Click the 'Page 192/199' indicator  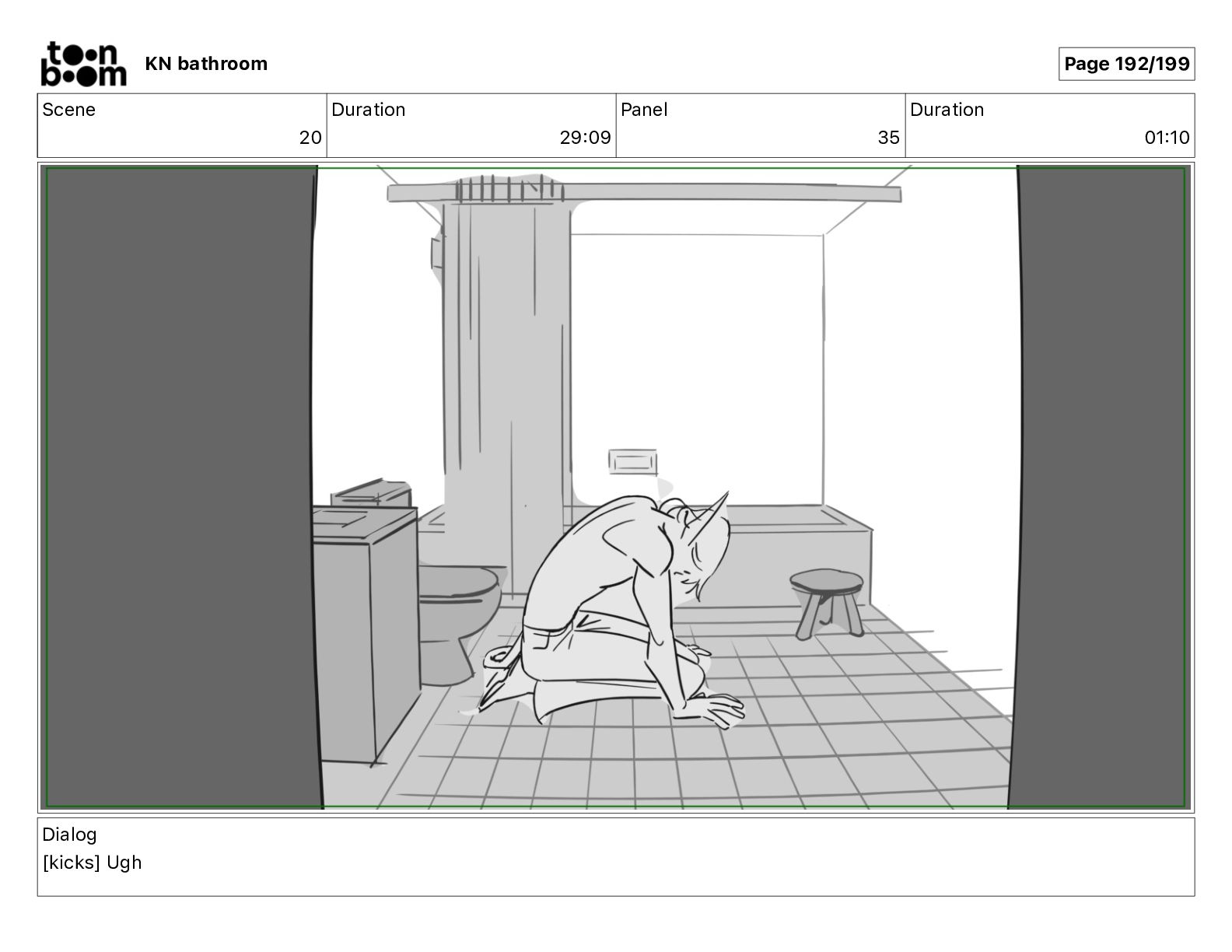[1126, 64]
